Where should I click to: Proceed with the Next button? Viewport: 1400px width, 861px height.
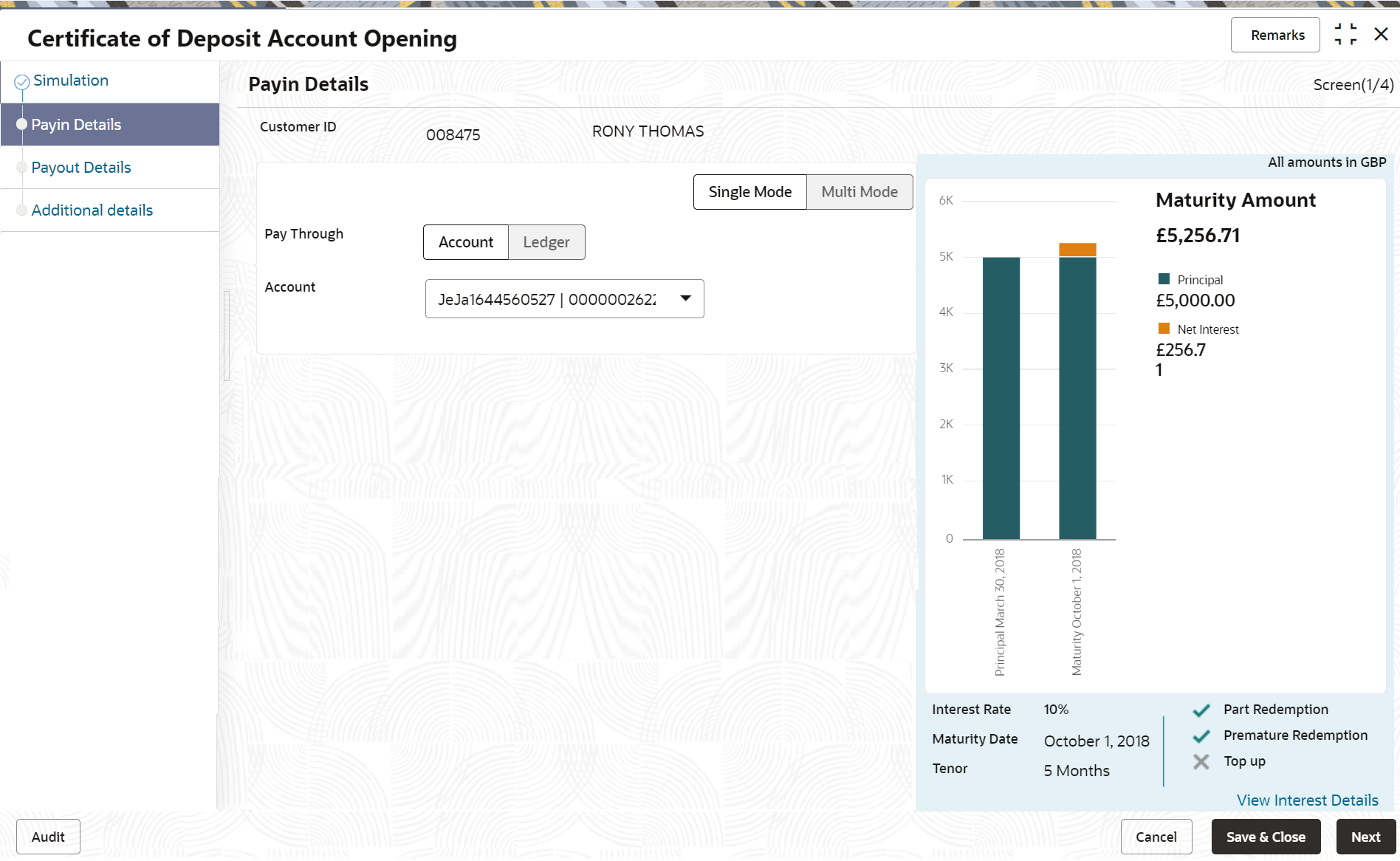[x=1366, y=837]
